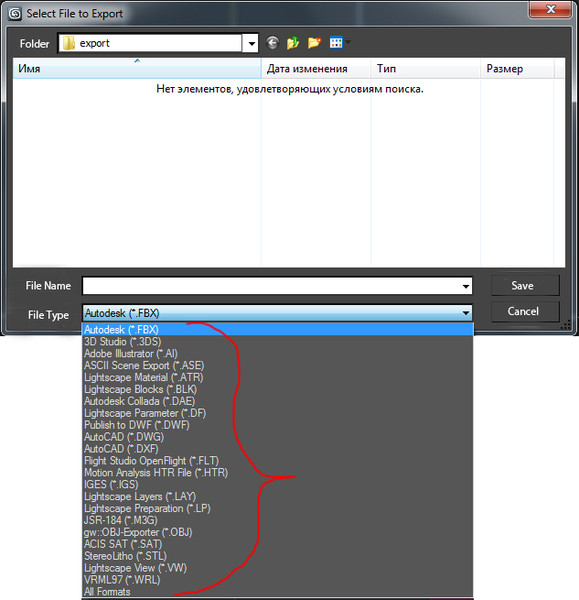Collapse the File Type dropdown arrow
This screenshot has width=579, height=600.
[x=465, y=313]
